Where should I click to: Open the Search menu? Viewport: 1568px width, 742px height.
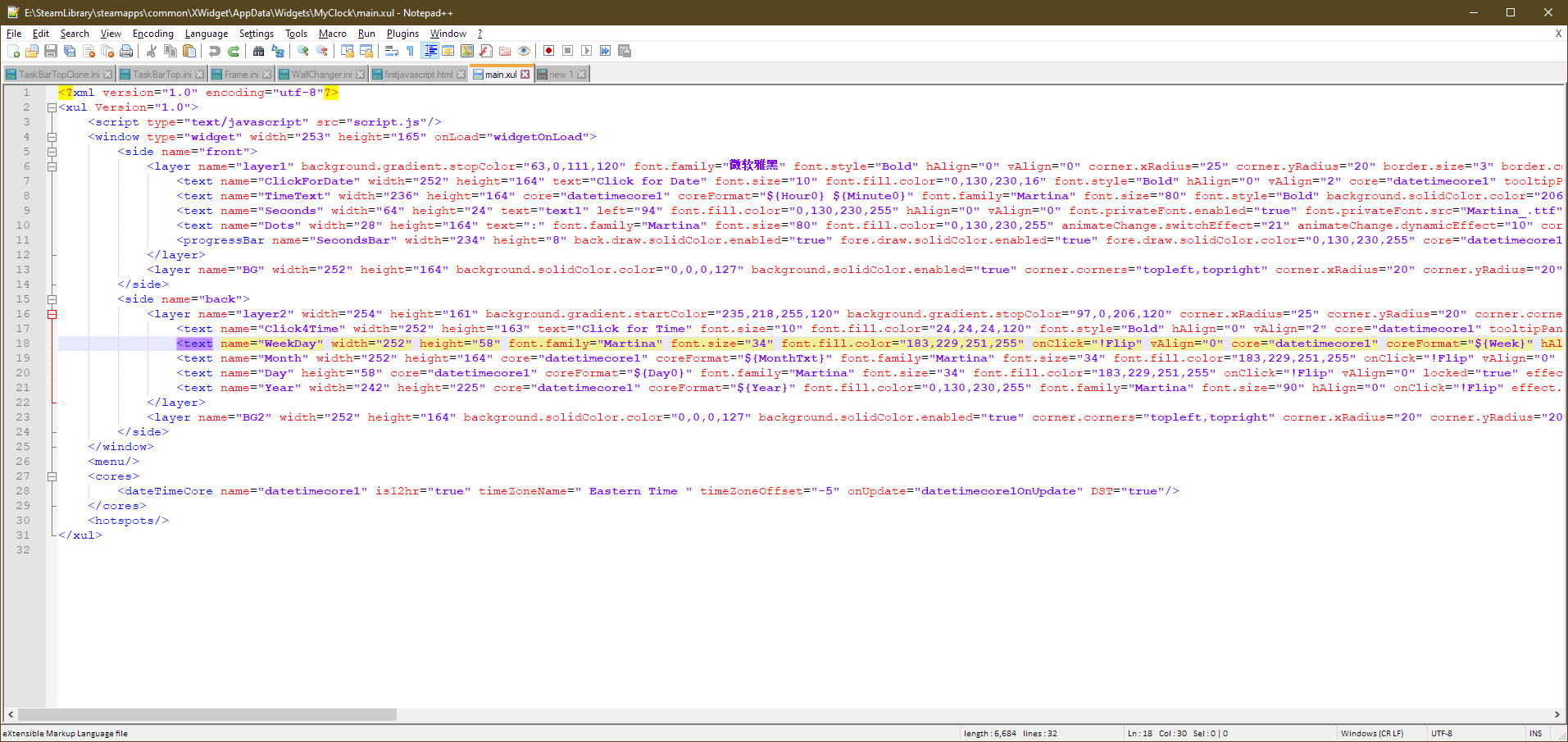75,34
